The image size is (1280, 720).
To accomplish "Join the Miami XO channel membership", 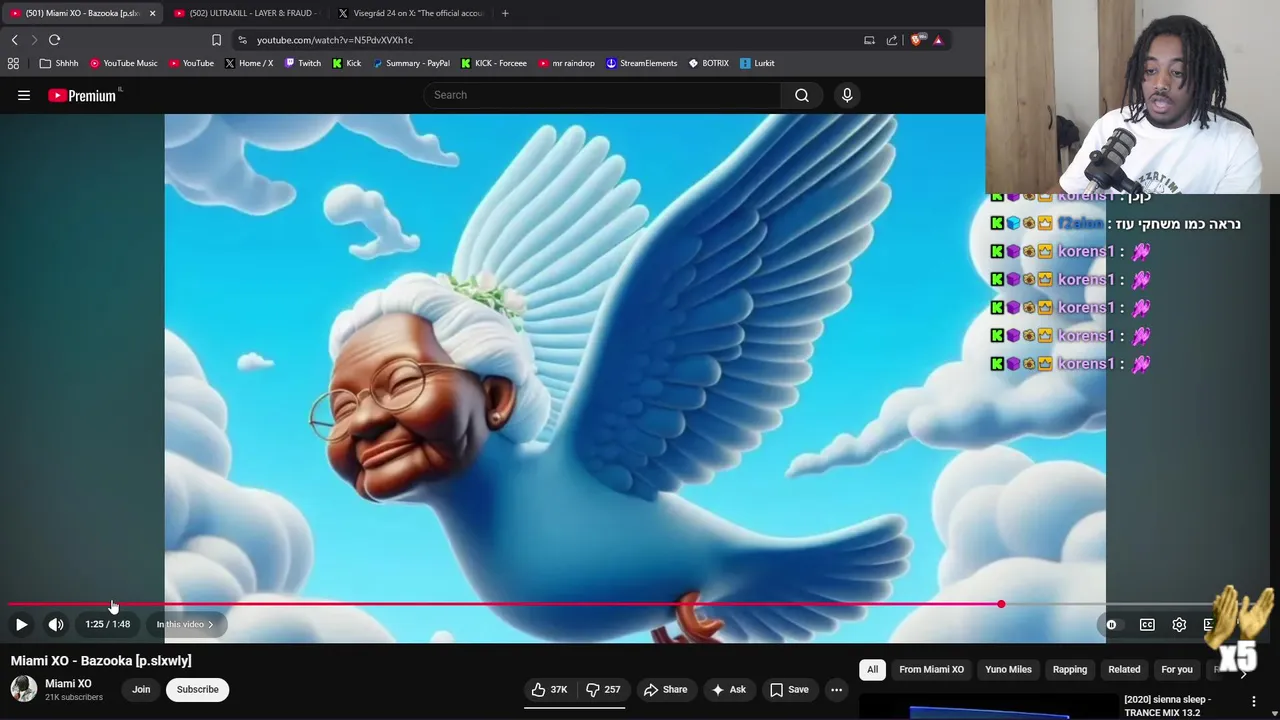I will coord(141,689).
